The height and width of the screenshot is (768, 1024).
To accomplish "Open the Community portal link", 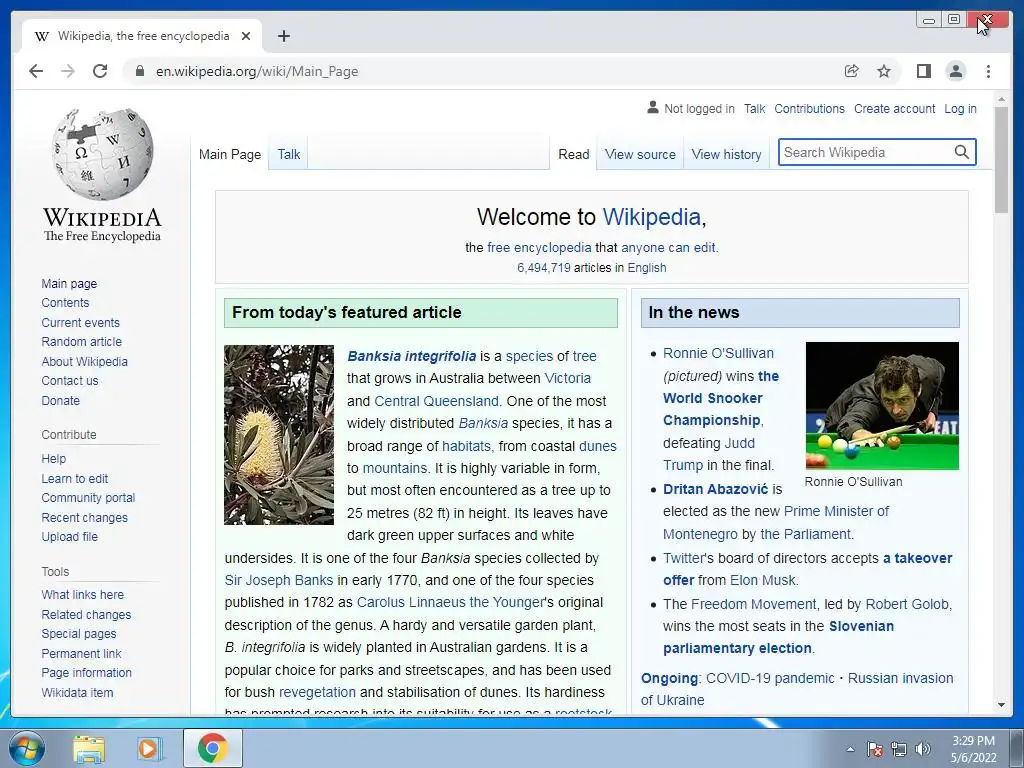I will point(88,498).
